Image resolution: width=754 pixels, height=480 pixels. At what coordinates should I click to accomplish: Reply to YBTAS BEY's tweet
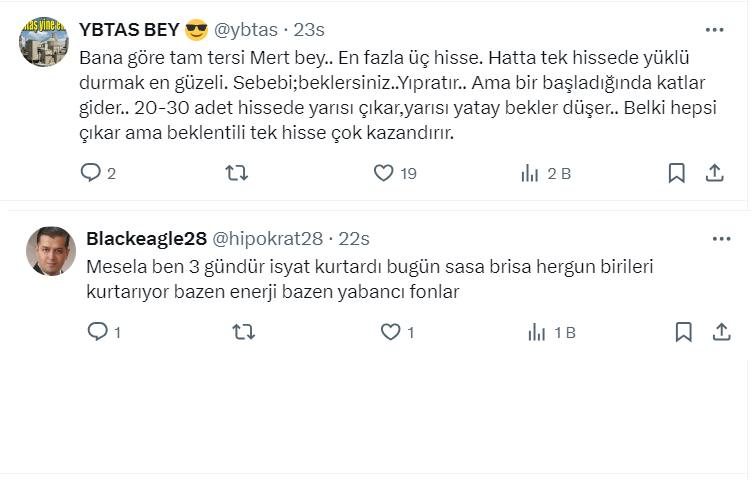[91, 173]
